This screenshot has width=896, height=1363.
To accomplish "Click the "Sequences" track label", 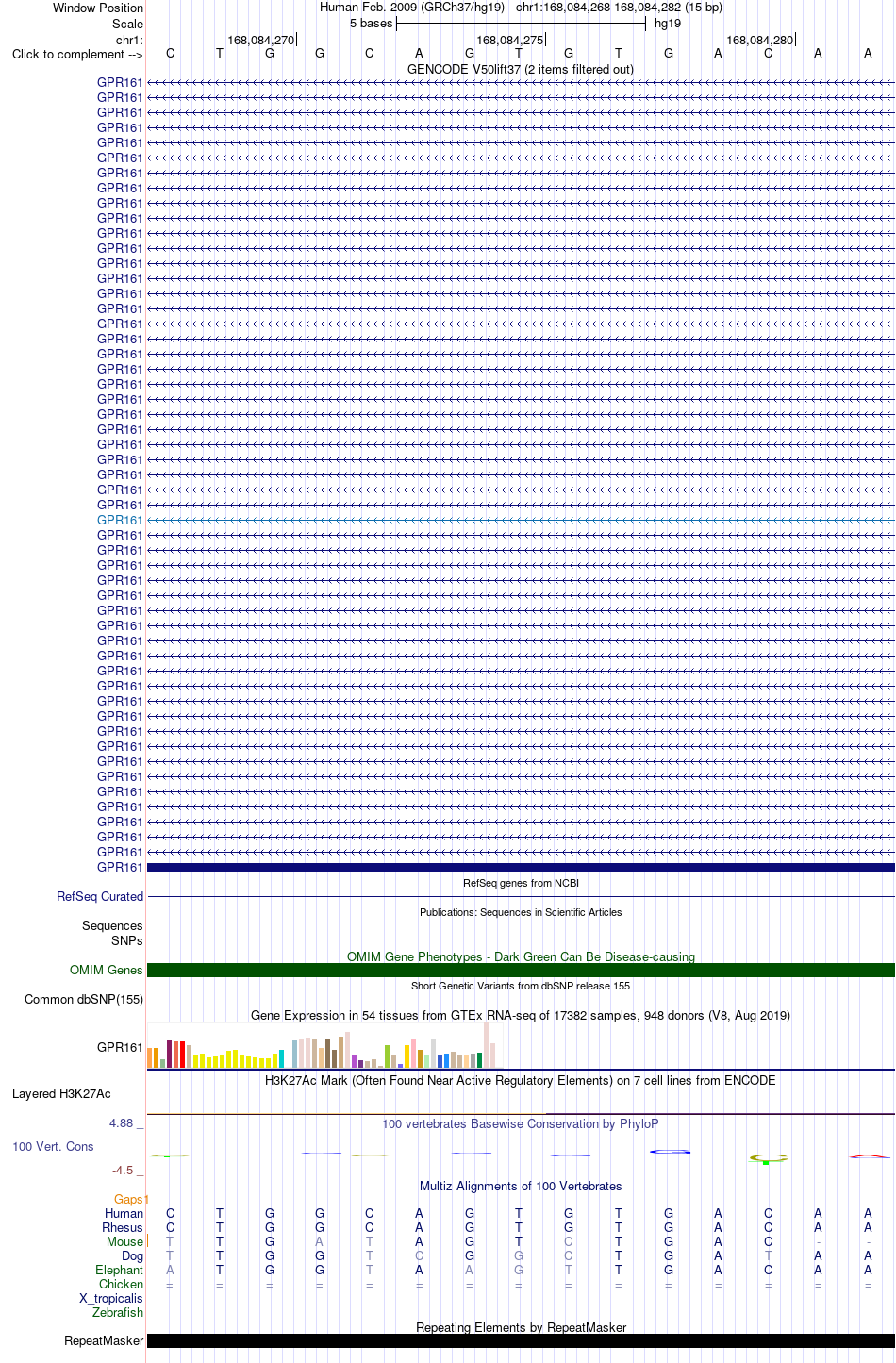I will click(112, 925).
